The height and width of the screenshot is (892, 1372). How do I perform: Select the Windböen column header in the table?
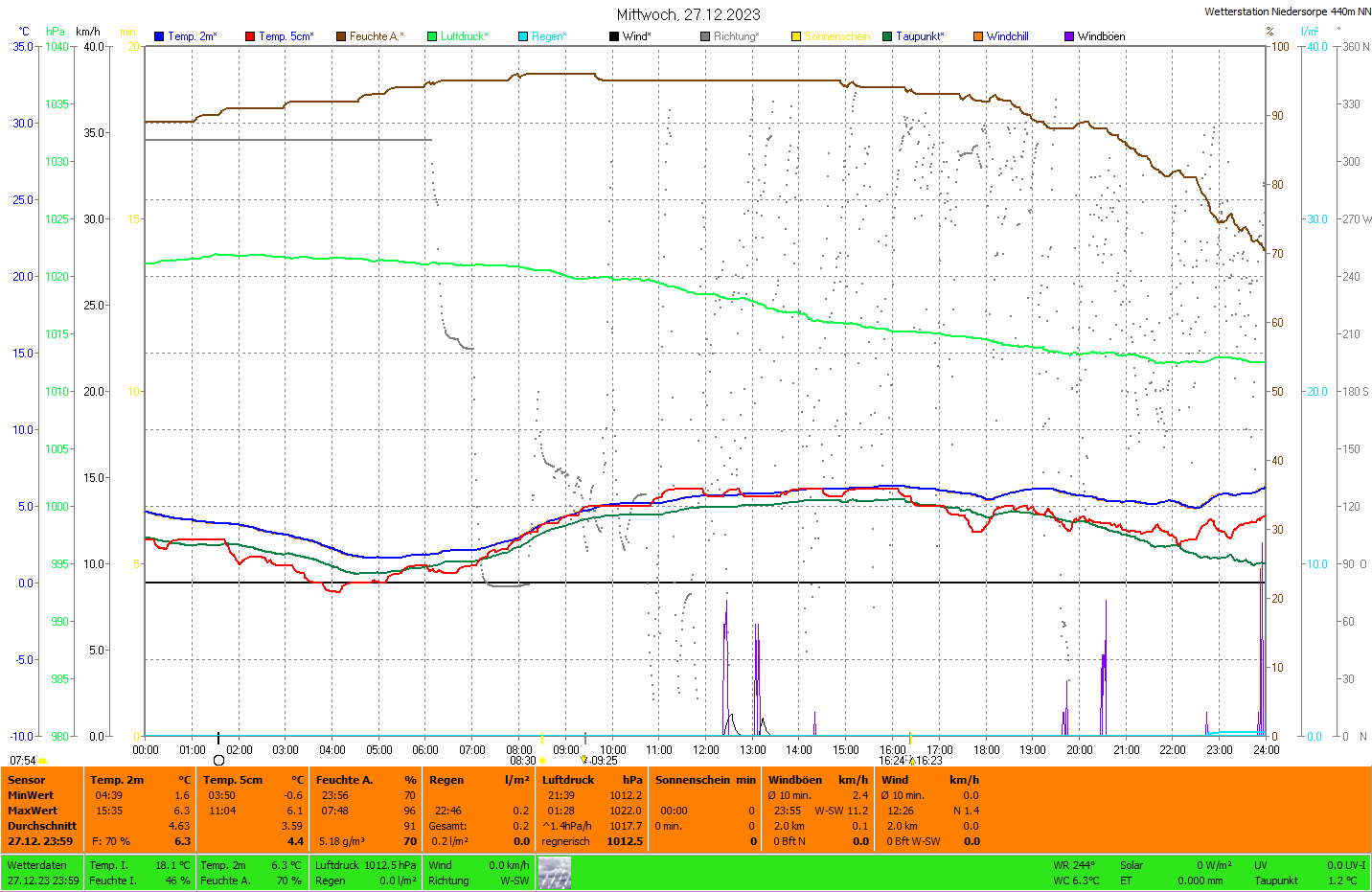(x=794, y=780)
